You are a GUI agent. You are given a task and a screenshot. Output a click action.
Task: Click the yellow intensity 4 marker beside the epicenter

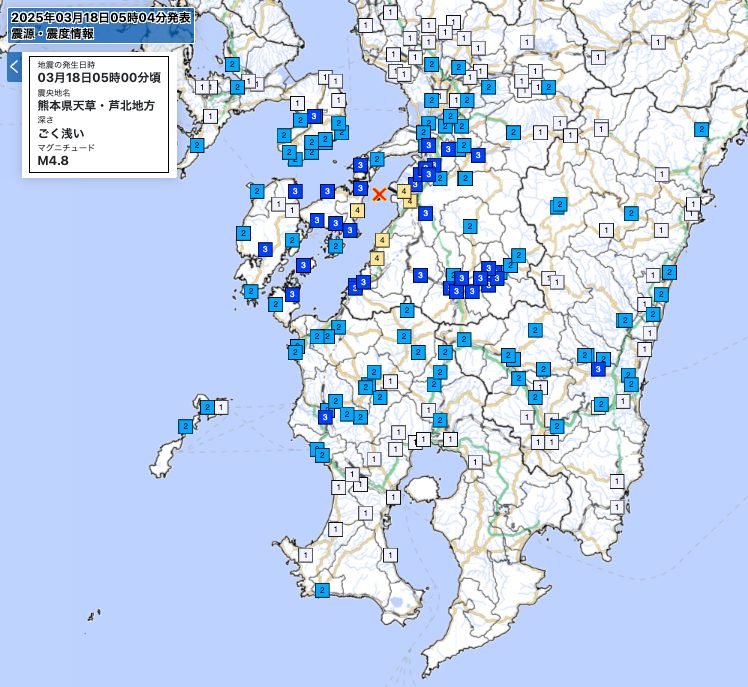click(403, 190)
